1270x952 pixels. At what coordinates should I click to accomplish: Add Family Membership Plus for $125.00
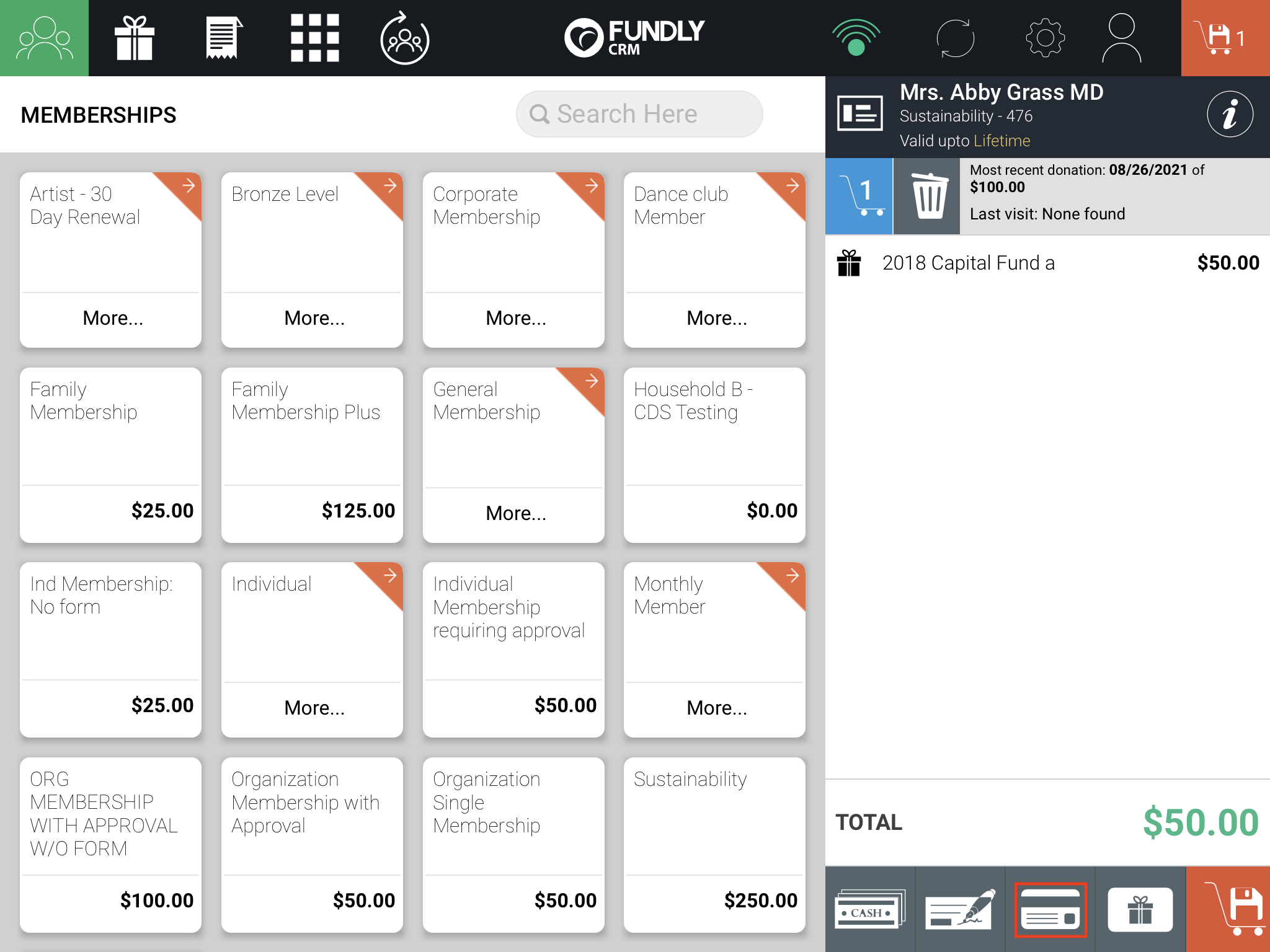tap(312, 455)
